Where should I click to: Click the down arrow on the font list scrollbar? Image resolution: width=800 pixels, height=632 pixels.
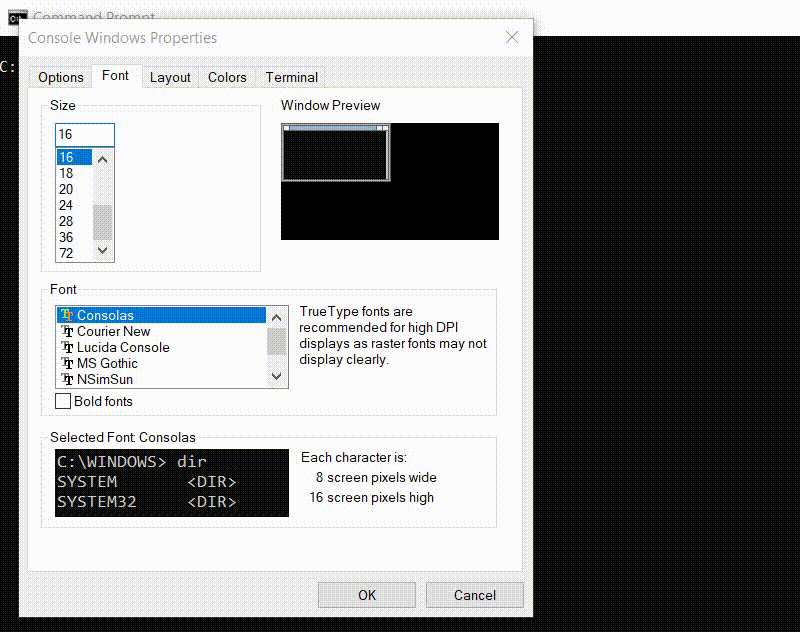point(275,376)
